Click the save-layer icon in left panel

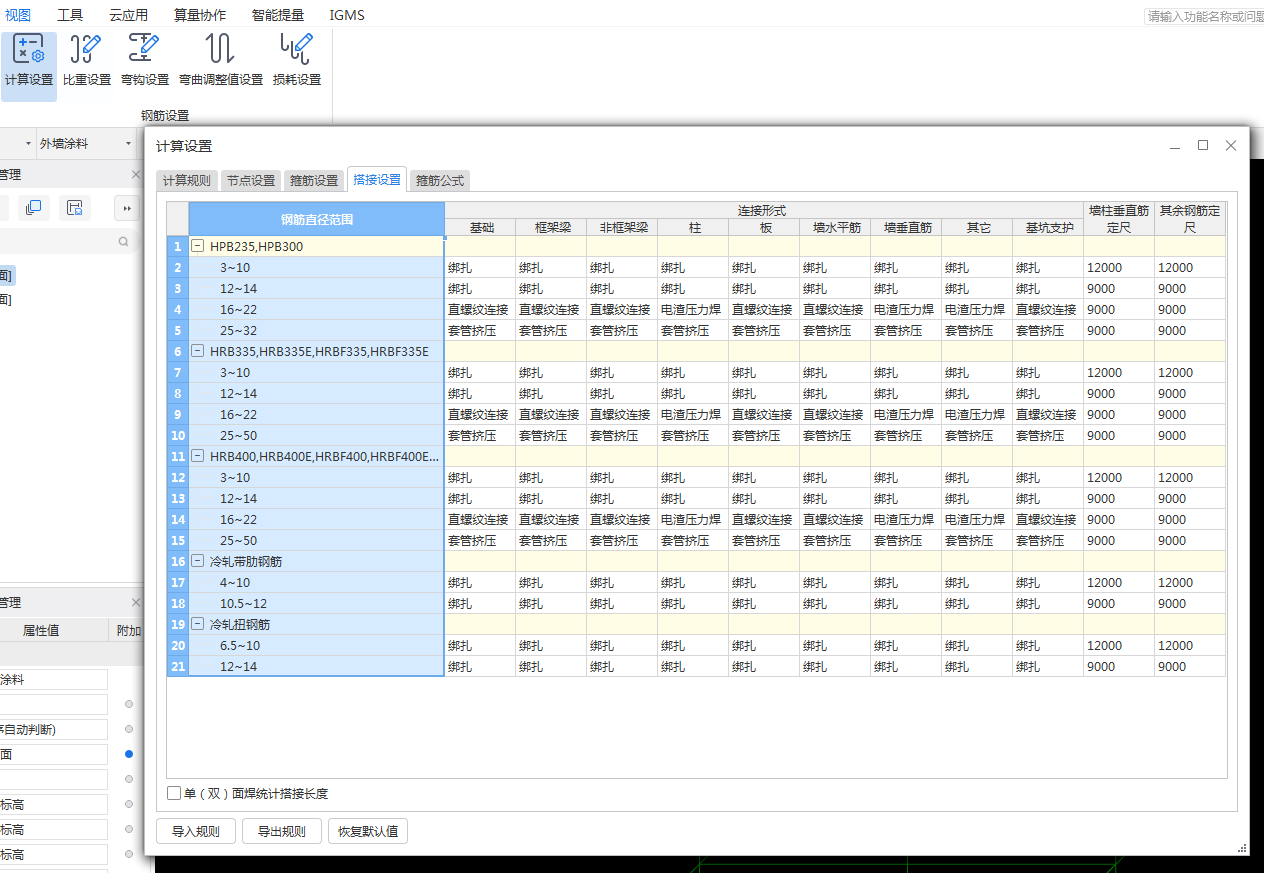(75, 207)
